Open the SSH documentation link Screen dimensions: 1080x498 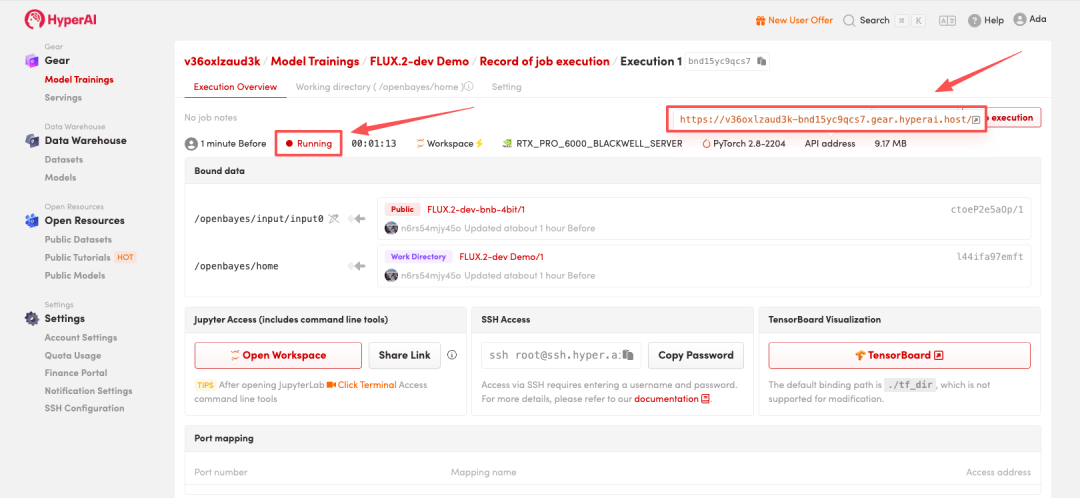(666, 400)
